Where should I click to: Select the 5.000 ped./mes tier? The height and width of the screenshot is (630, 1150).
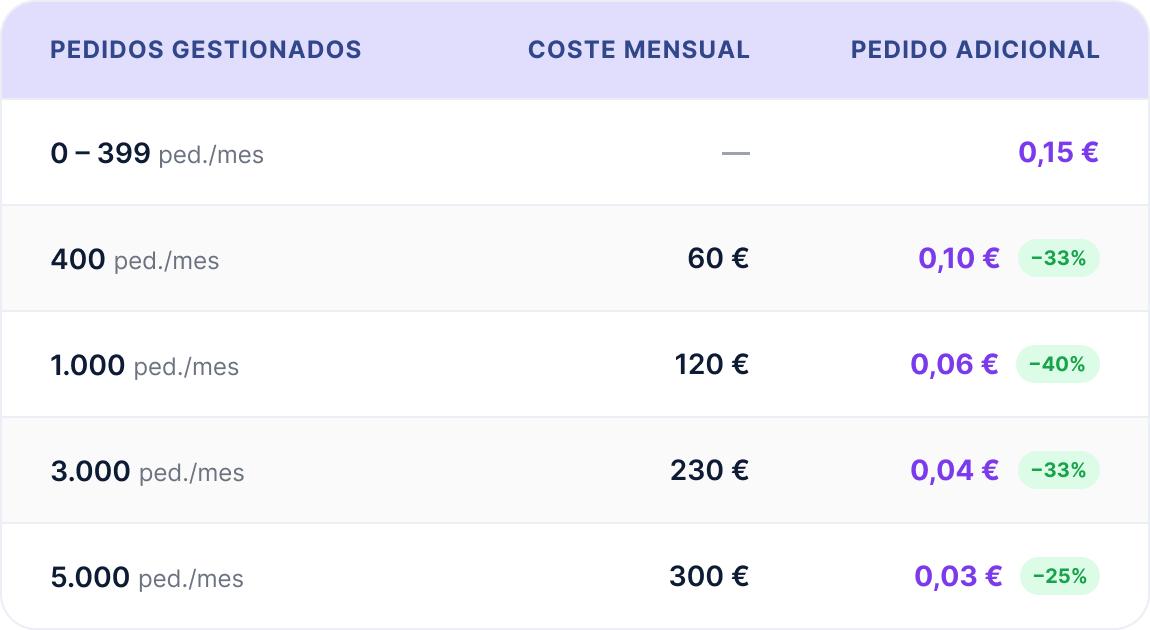575,576
